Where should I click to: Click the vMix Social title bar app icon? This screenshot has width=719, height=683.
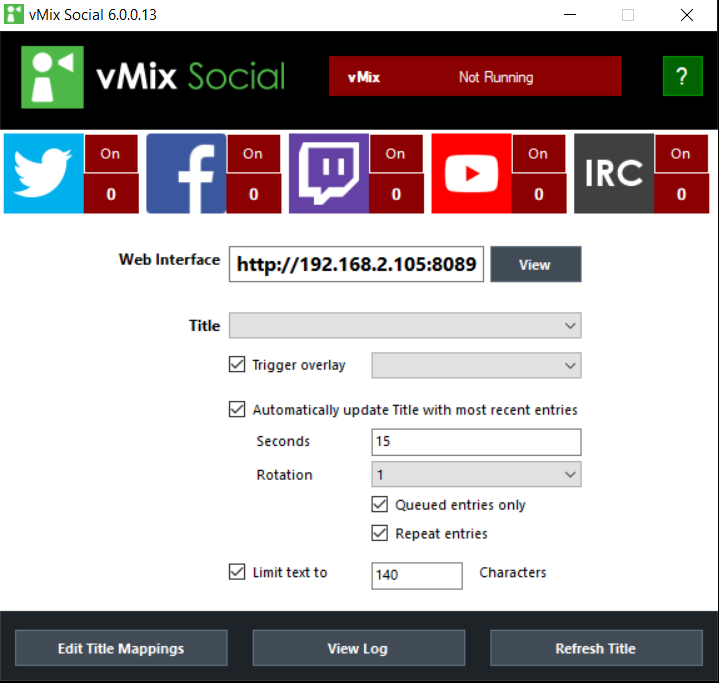tap(14, 14)
